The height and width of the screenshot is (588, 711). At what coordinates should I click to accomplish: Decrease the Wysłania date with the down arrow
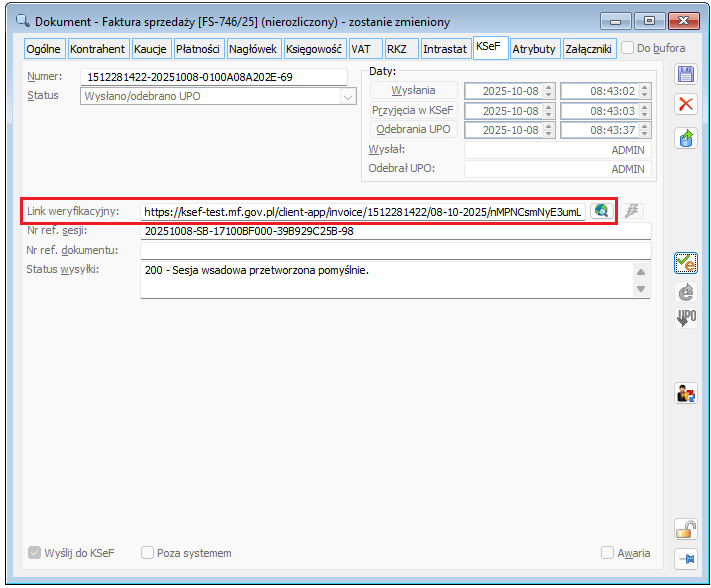click(549, 95)
